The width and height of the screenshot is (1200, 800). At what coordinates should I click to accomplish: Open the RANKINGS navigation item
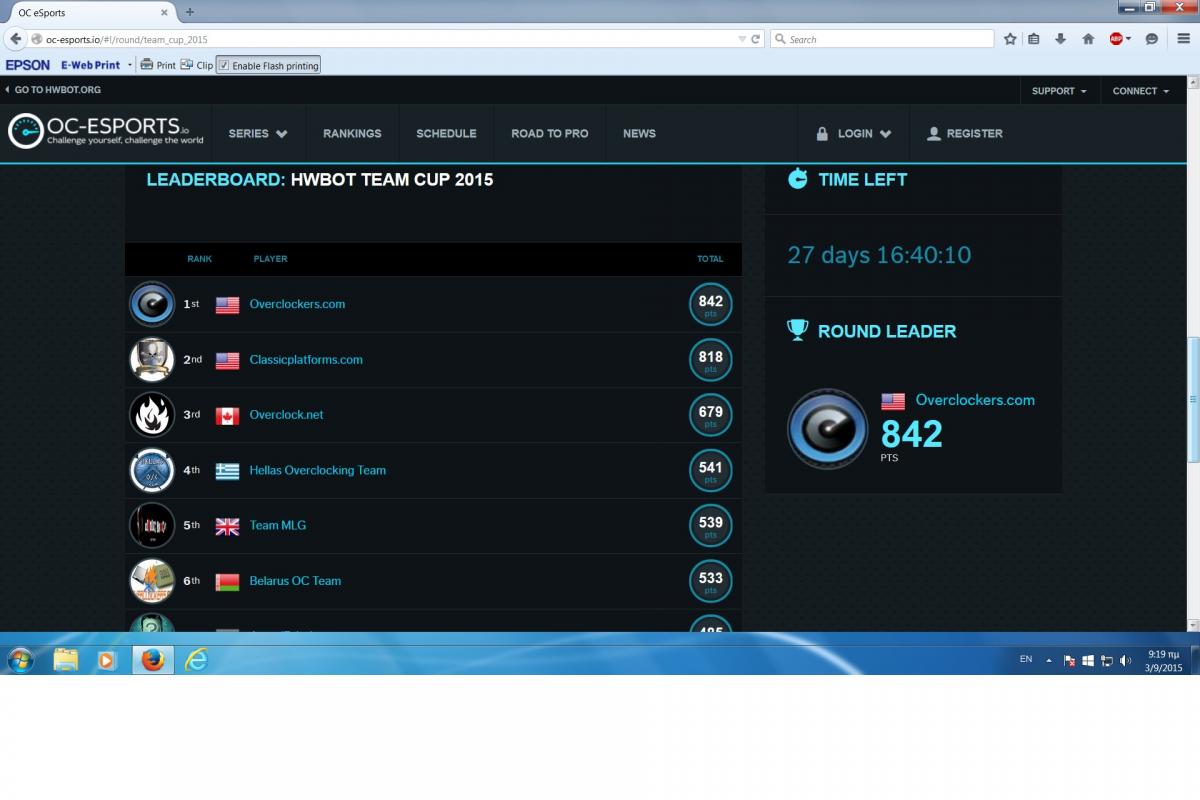(352, 133)
